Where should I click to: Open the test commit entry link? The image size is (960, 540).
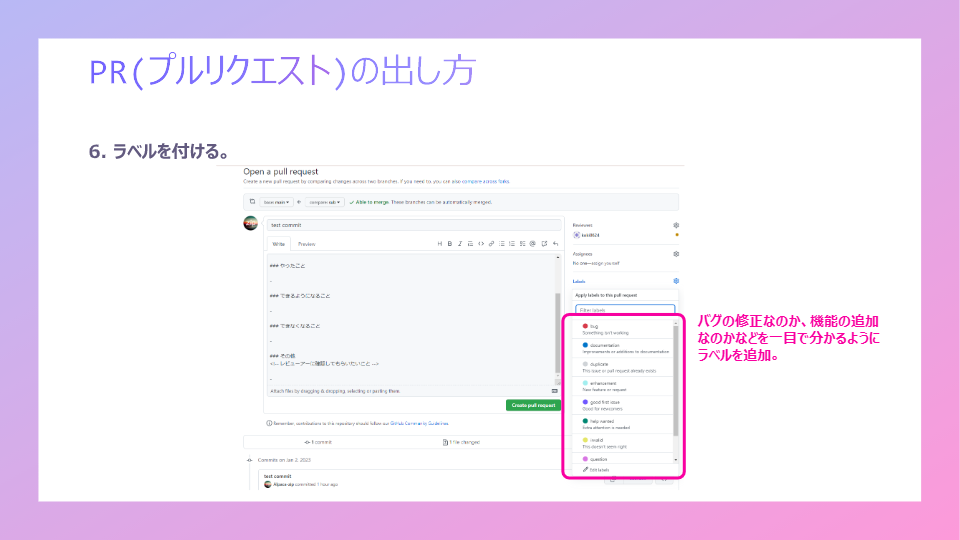coord(277,476)
